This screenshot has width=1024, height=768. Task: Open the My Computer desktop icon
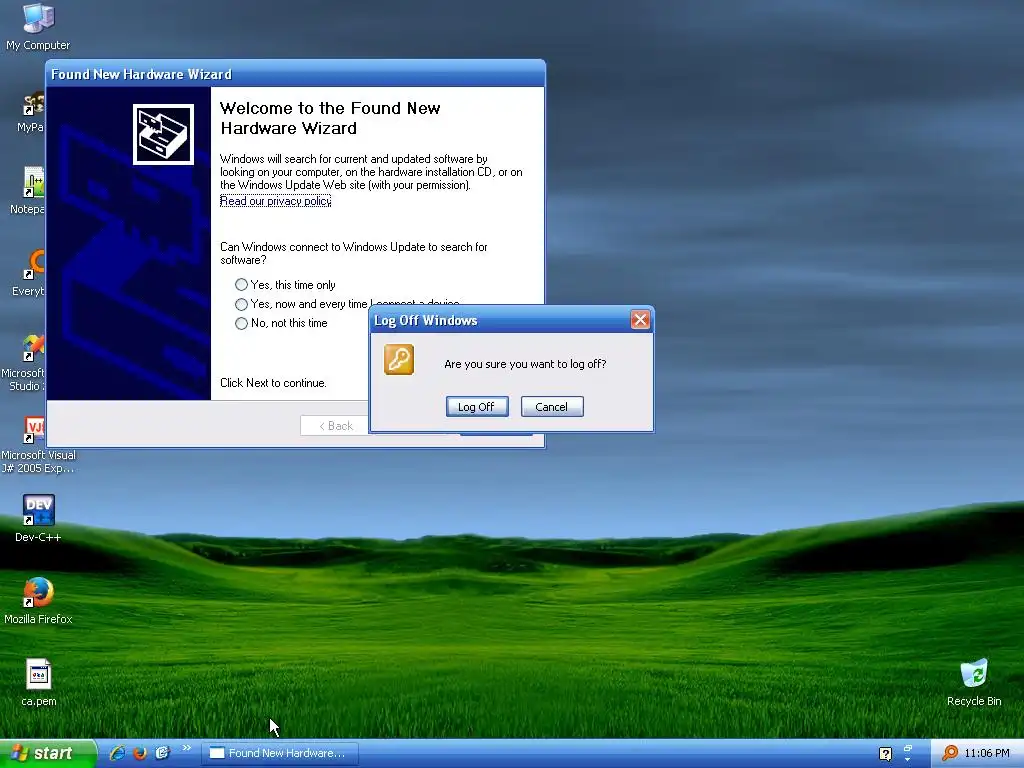(38, 26)
